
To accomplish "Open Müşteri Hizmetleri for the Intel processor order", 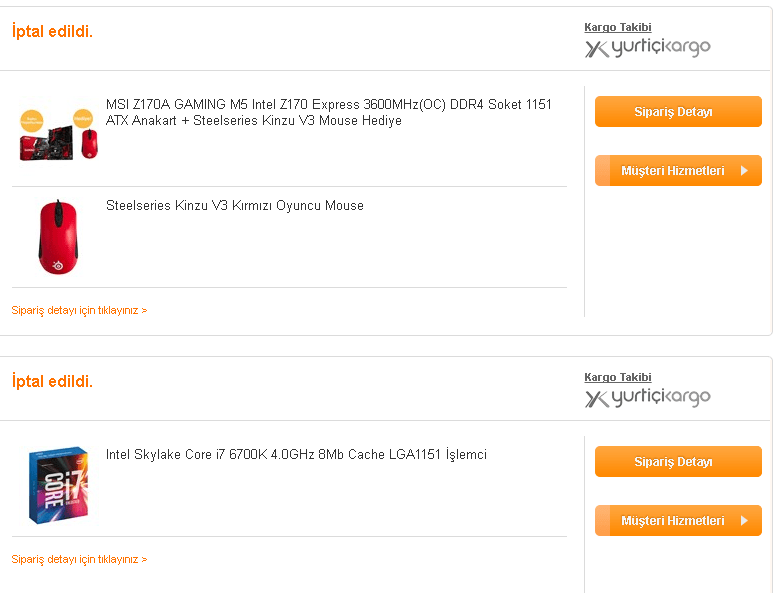I will click(672, 521).
